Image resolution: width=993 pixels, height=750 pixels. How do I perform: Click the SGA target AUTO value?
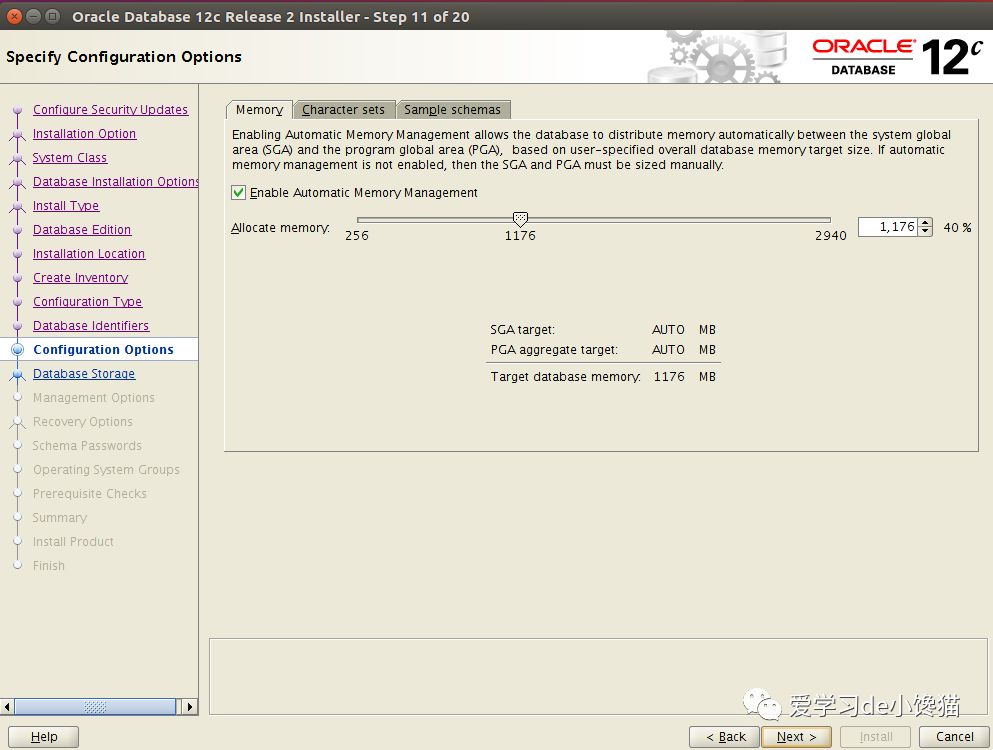click(668, 330)
